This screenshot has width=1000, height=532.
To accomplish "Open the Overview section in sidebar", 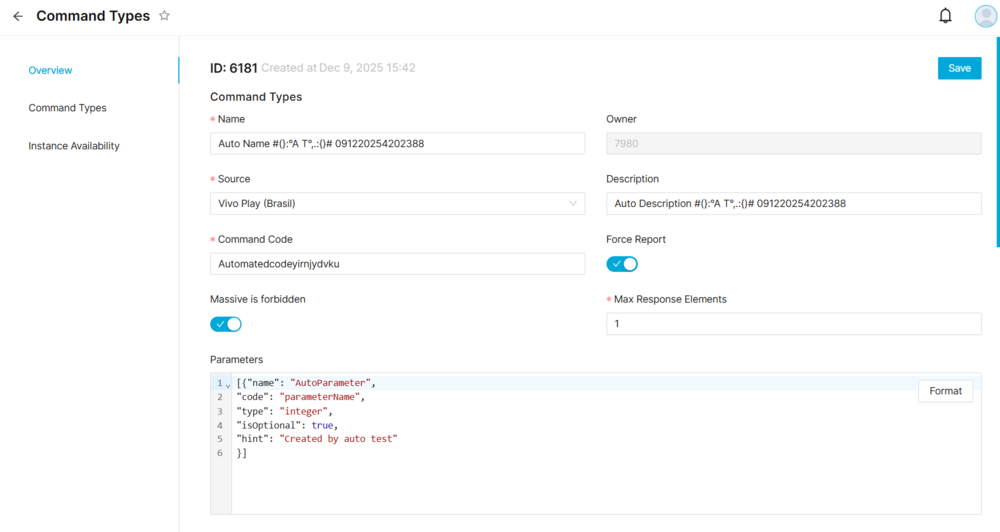I will coord(50,70).
